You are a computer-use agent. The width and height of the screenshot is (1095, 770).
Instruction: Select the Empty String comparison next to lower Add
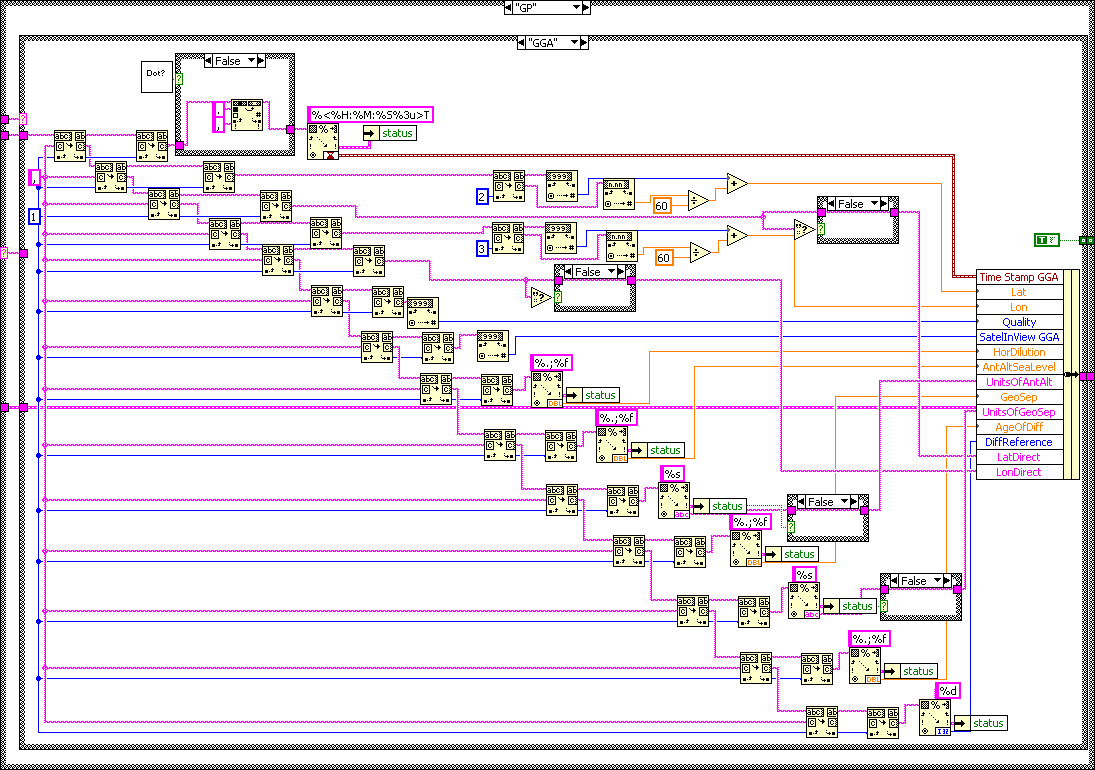coord(804,230)
